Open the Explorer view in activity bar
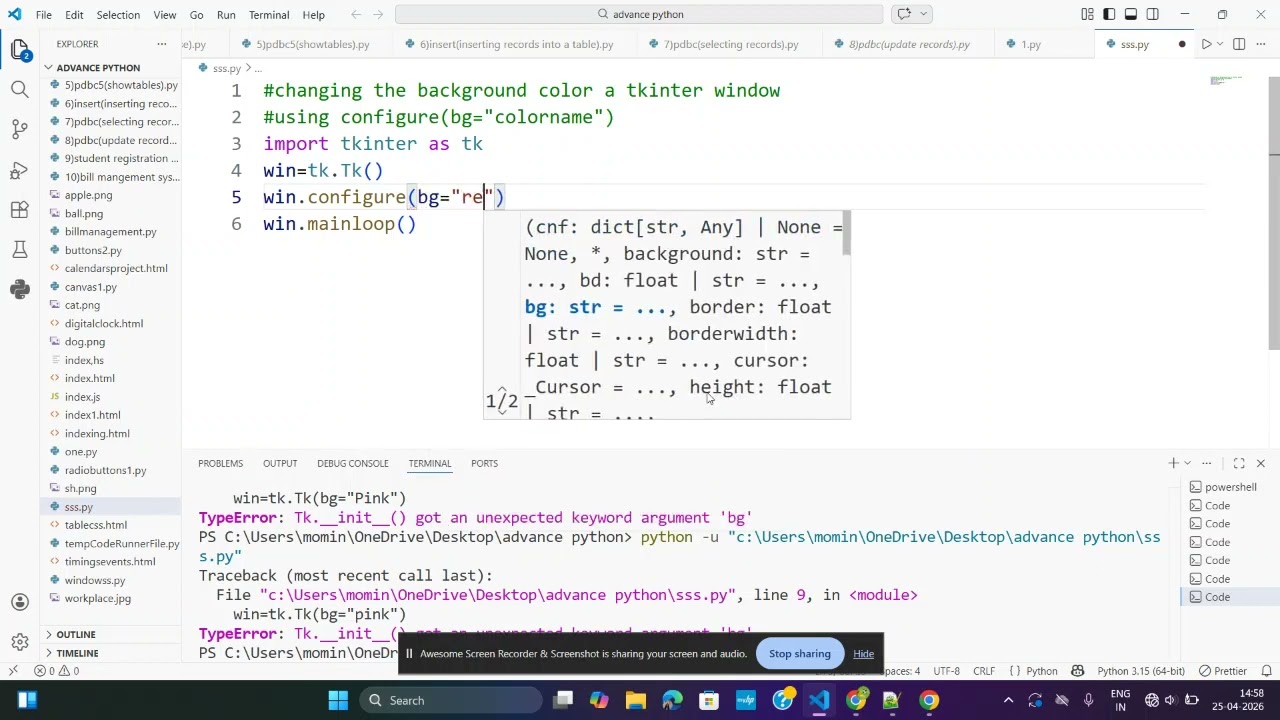 pos(20,50)
